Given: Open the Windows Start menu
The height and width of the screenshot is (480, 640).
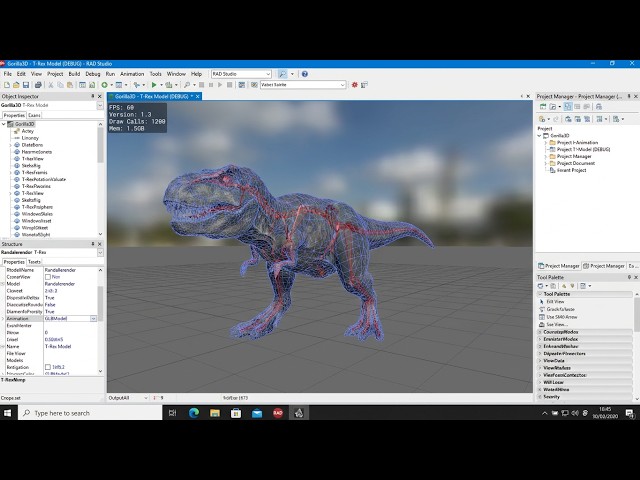Looking at the screenshot, I should tap(7, 413).
